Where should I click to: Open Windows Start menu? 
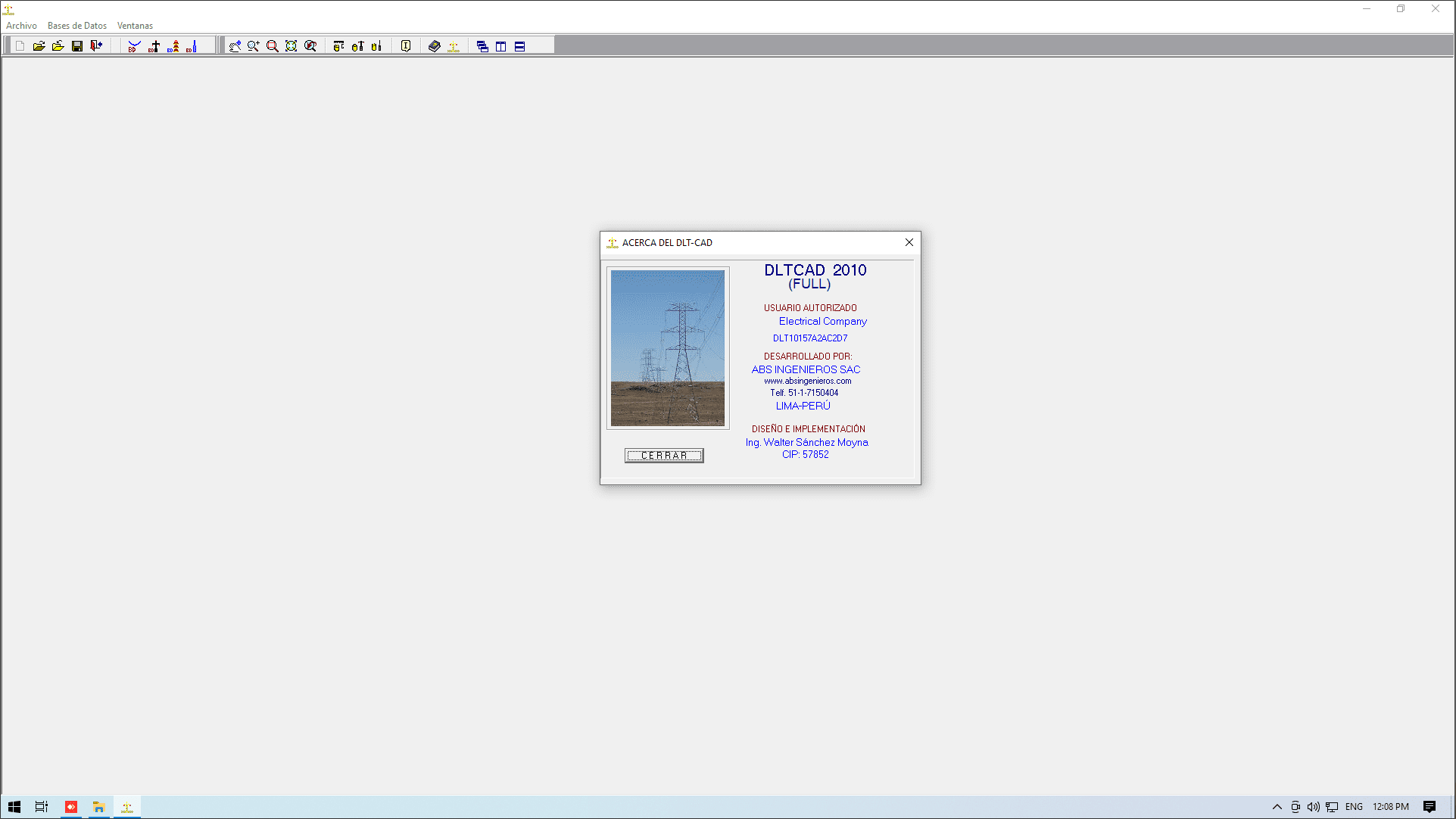[14, 807]
